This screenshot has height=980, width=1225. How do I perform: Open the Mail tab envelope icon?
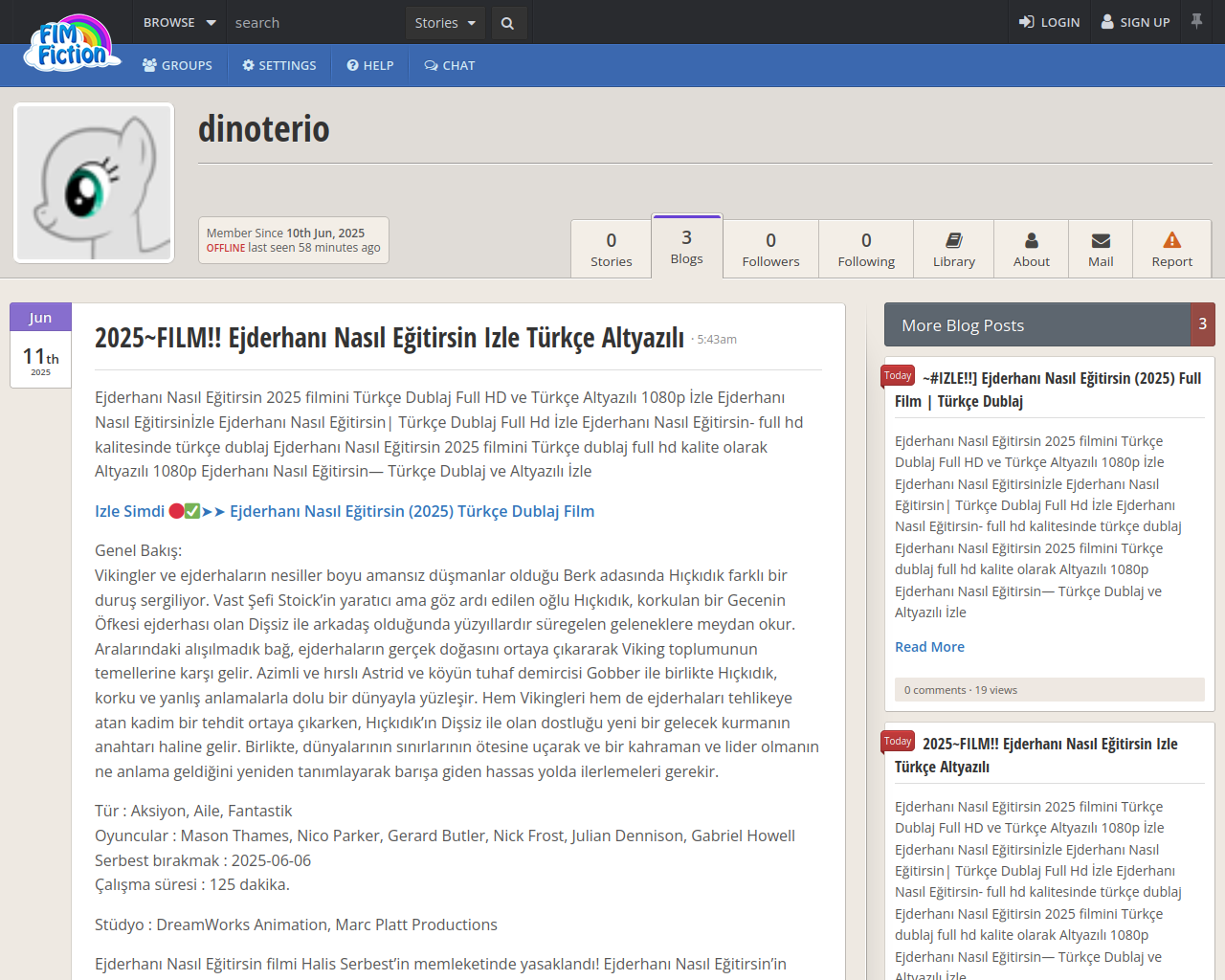point(1101,240)
